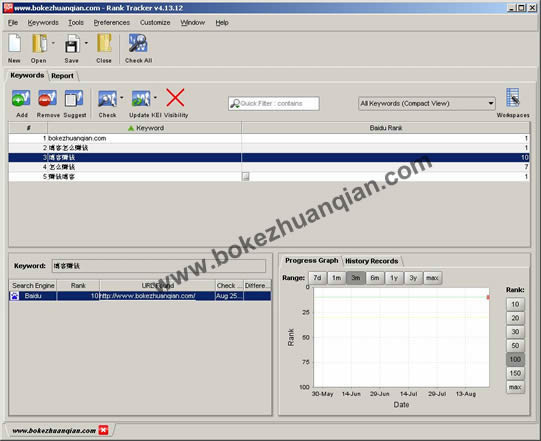
Task: Click the New project icon
Action: click(14, 44)
